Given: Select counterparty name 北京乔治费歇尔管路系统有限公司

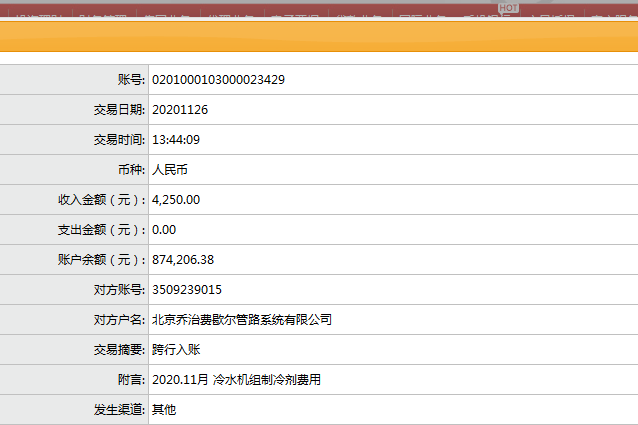Looking at the screenshot, I should click(241, 320).
